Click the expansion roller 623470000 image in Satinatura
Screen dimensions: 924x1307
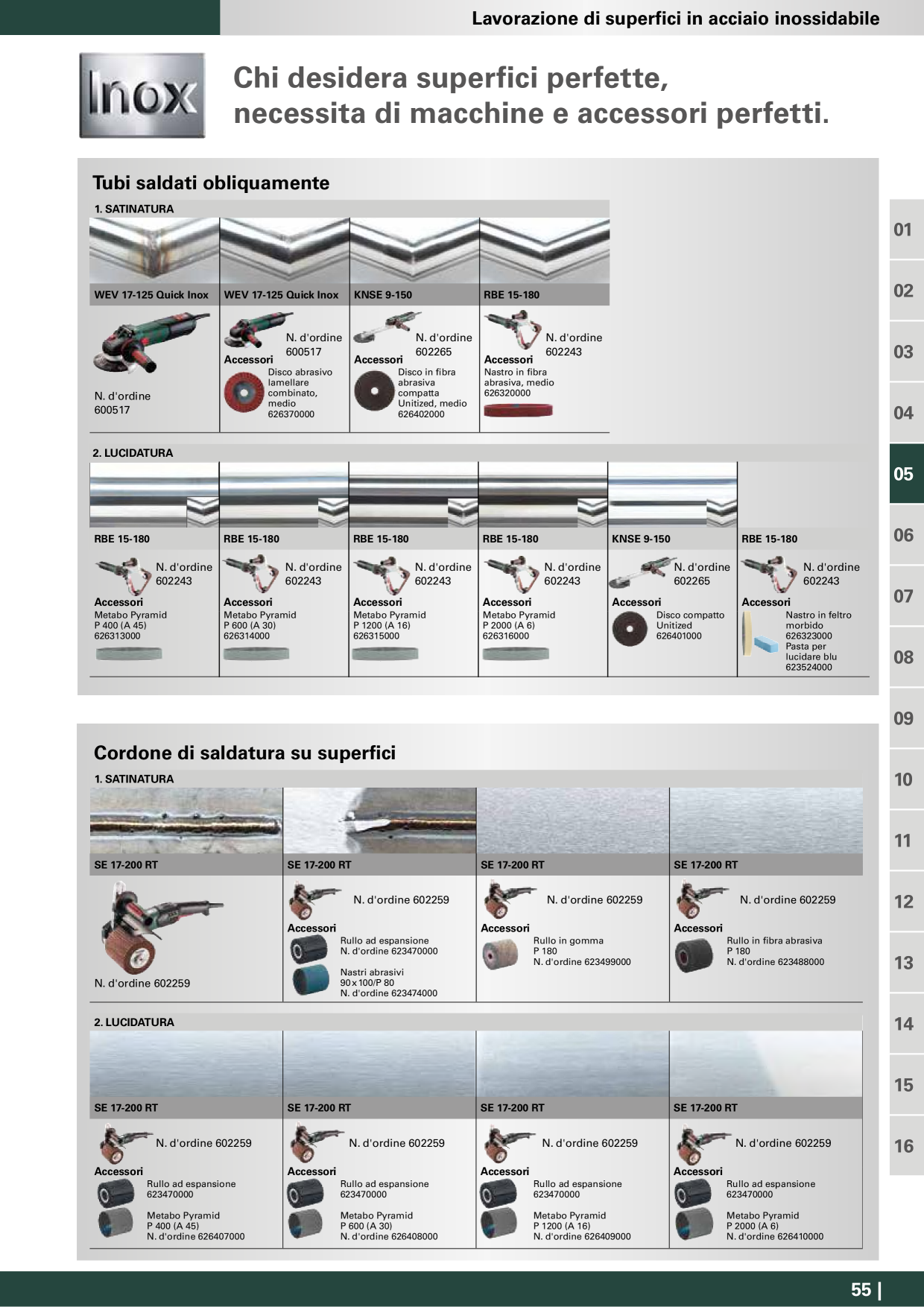(x=309, y=949)
